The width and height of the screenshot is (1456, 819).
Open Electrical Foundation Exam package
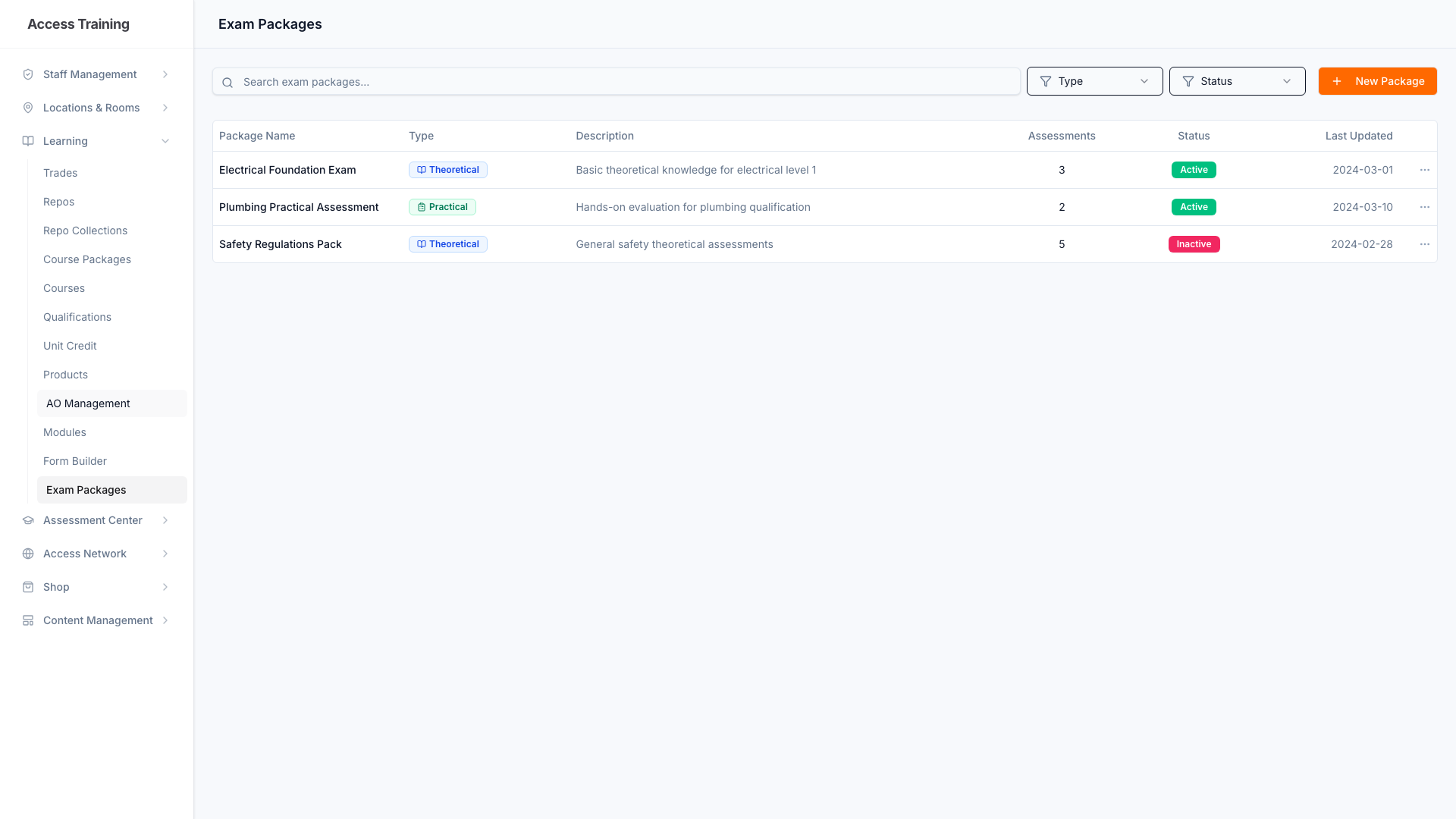tap(287, 170)
